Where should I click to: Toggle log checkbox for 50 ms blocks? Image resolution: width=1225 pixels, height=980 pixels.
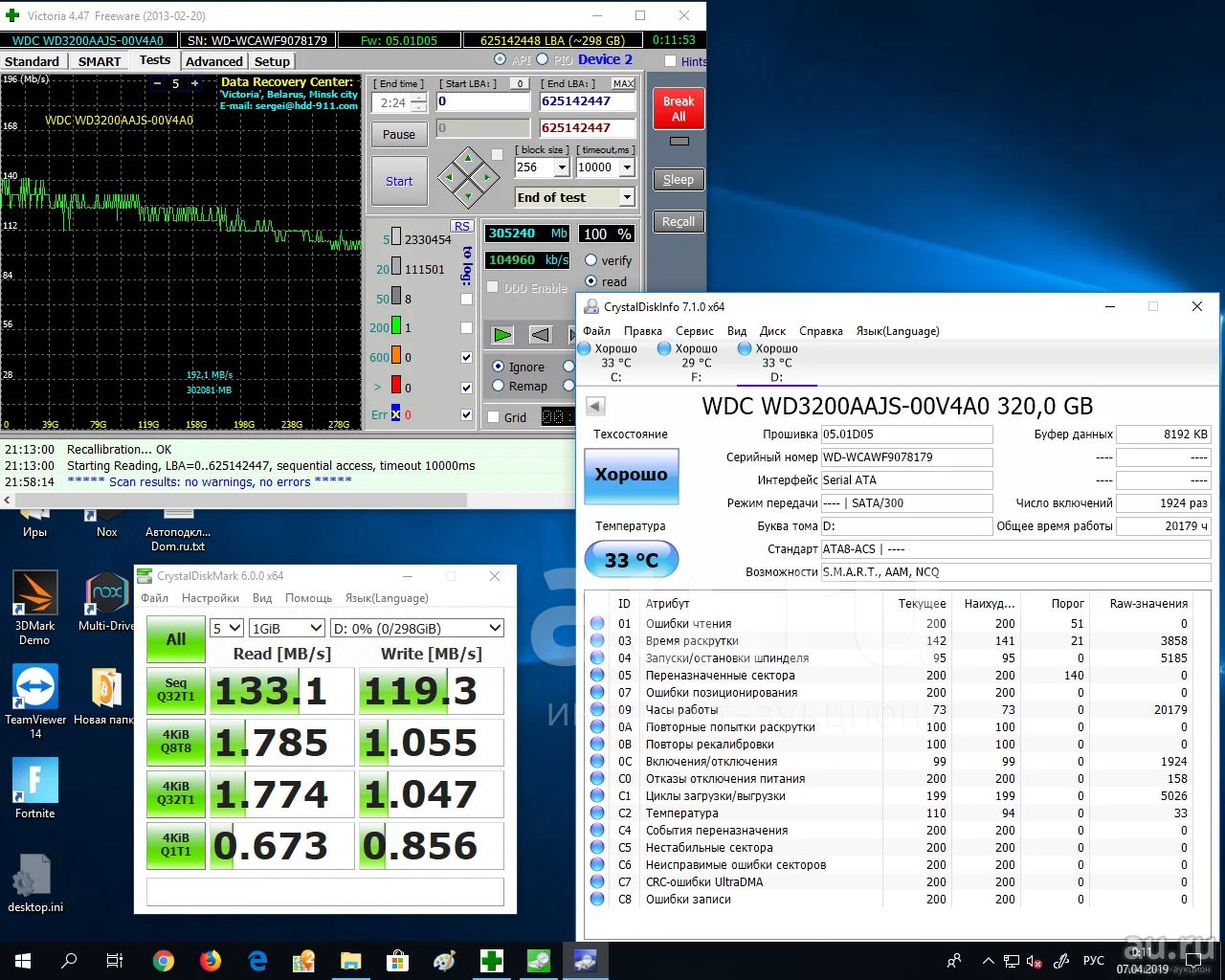click(x=466, y=300)
